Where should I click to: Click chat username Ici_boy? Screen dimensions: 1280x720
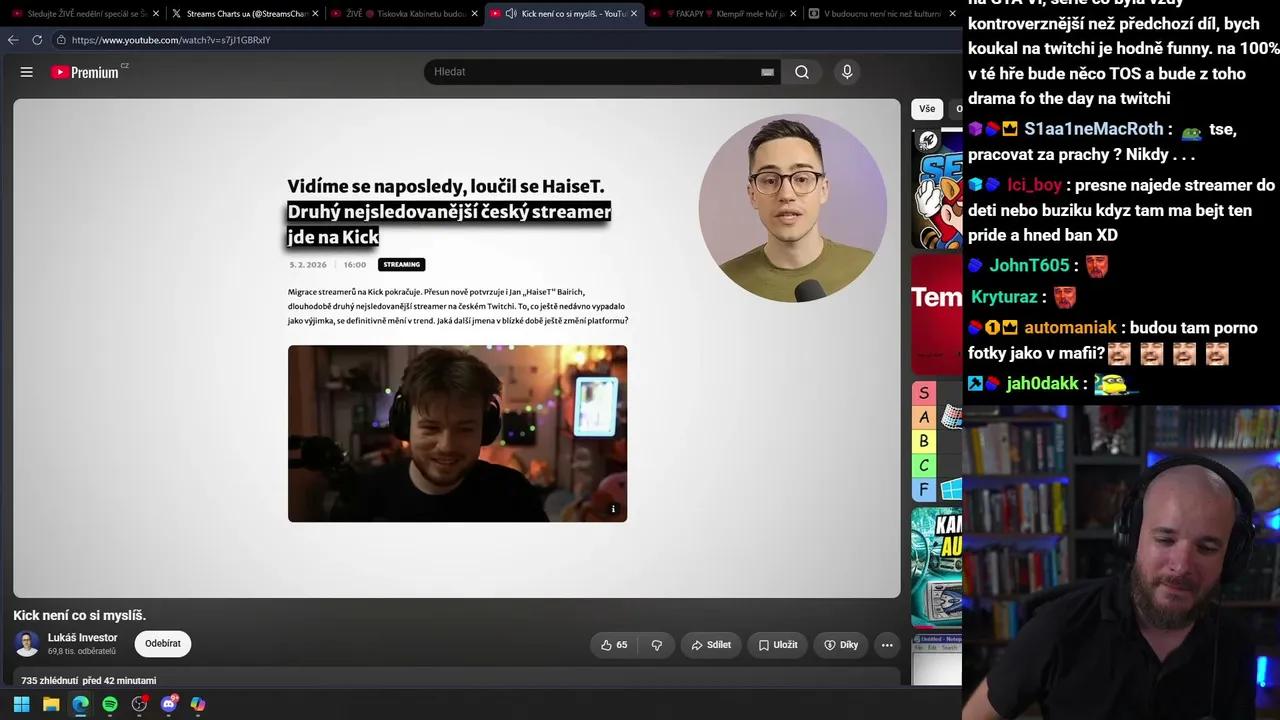[x=1035, y=185]
